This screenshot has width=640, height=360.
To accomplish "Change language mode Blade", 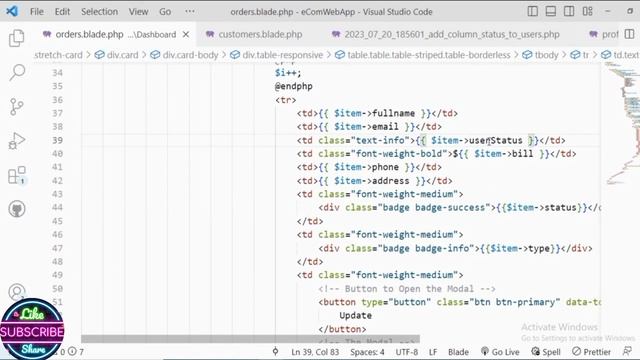I will 458,352.
